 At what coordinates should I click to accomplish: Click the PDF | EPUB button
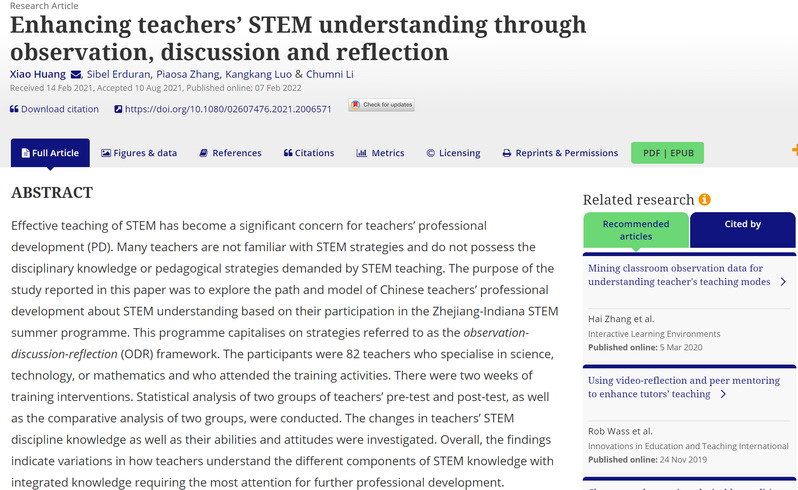(668, 153)
